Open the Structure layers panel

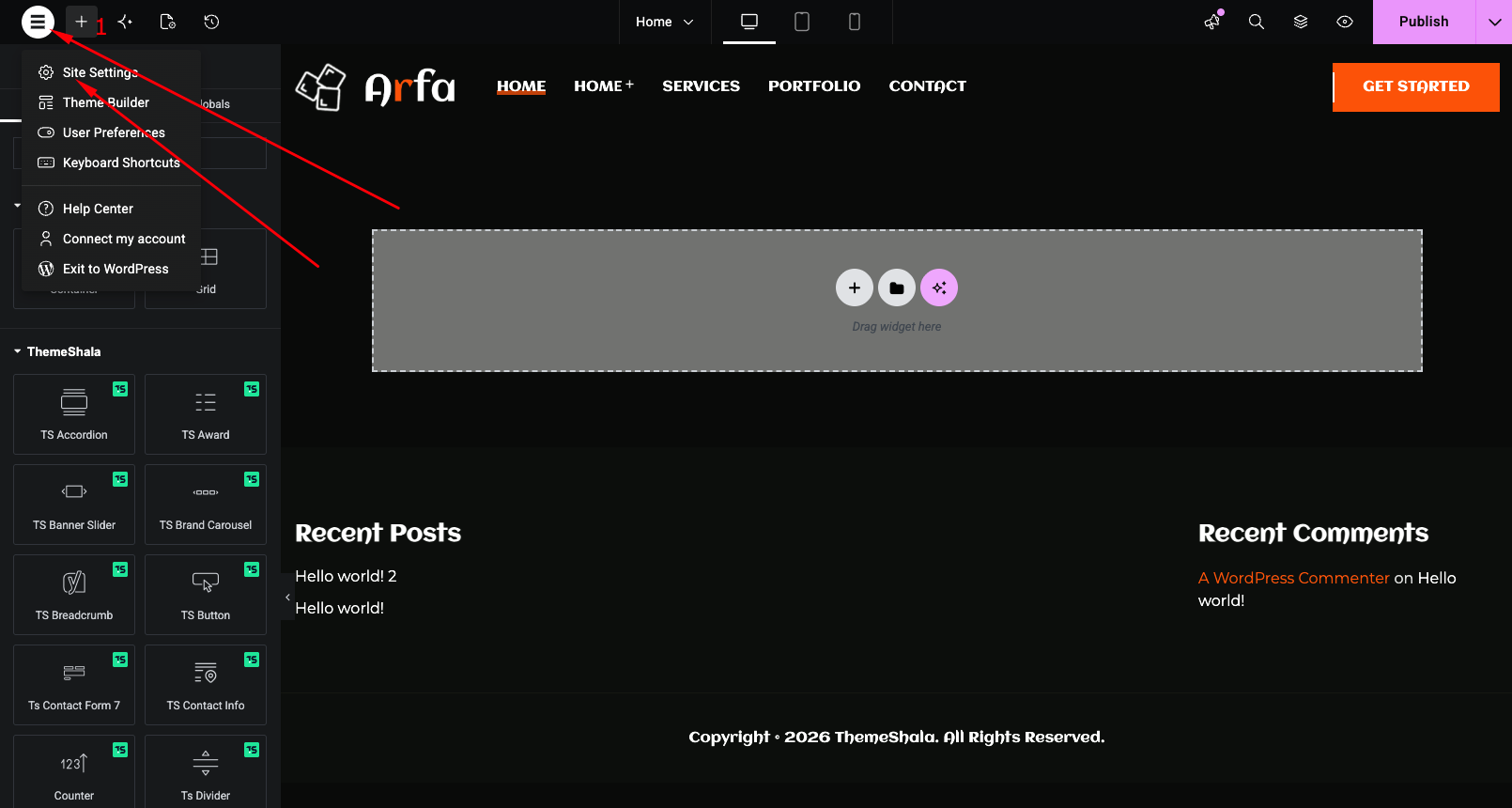(x=1301, y=22)
